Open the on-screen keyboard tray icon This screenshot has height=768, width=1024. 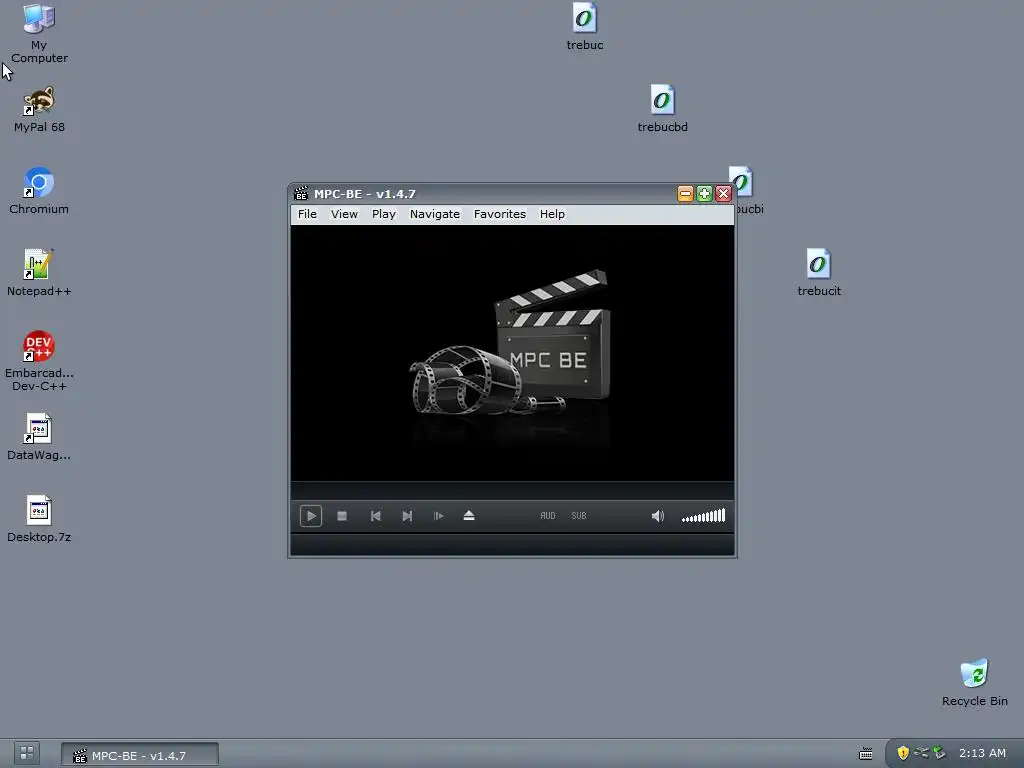click(865, 754)
